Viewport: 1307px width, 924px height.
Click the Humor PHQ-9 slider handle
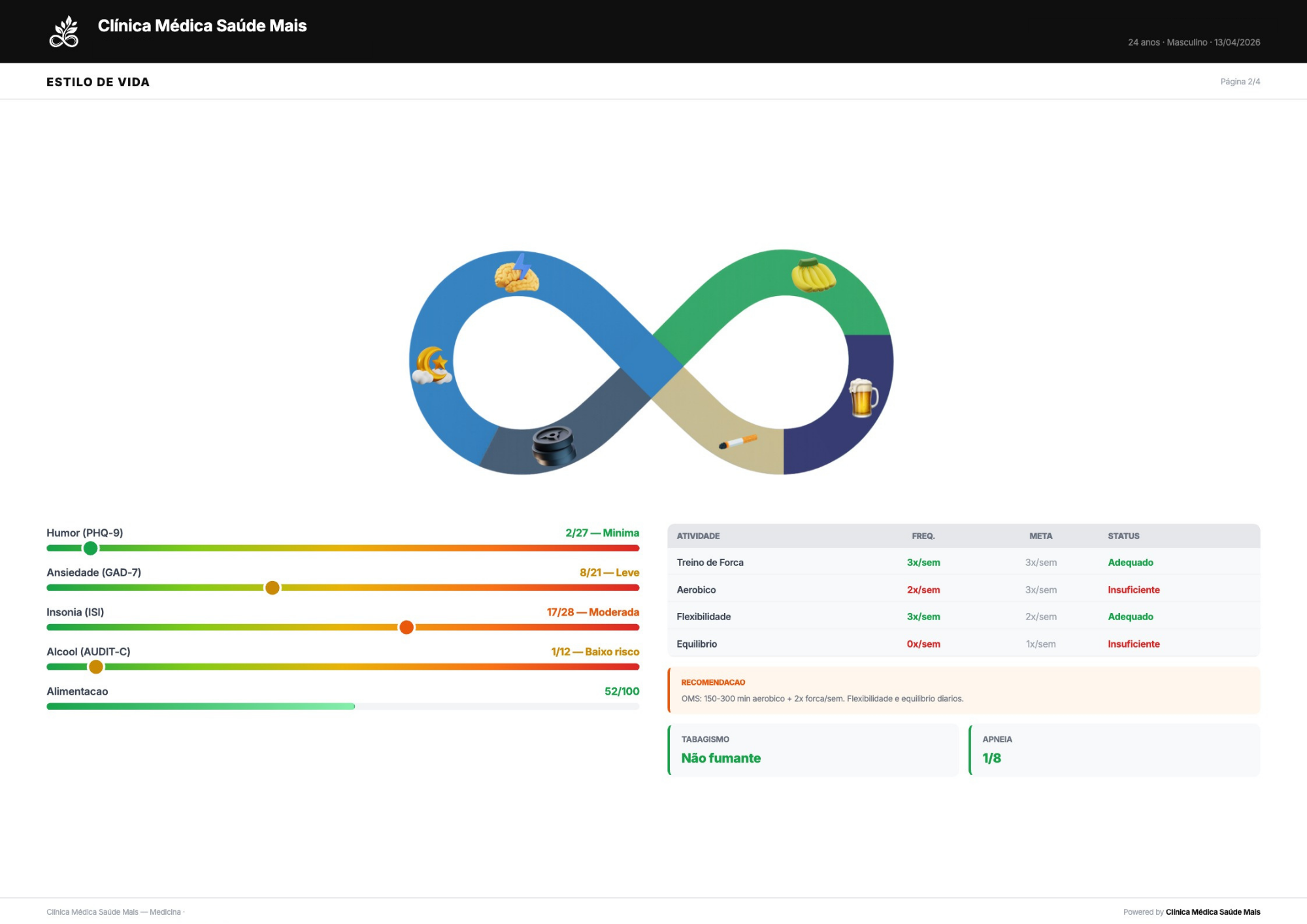coord(91,548)
